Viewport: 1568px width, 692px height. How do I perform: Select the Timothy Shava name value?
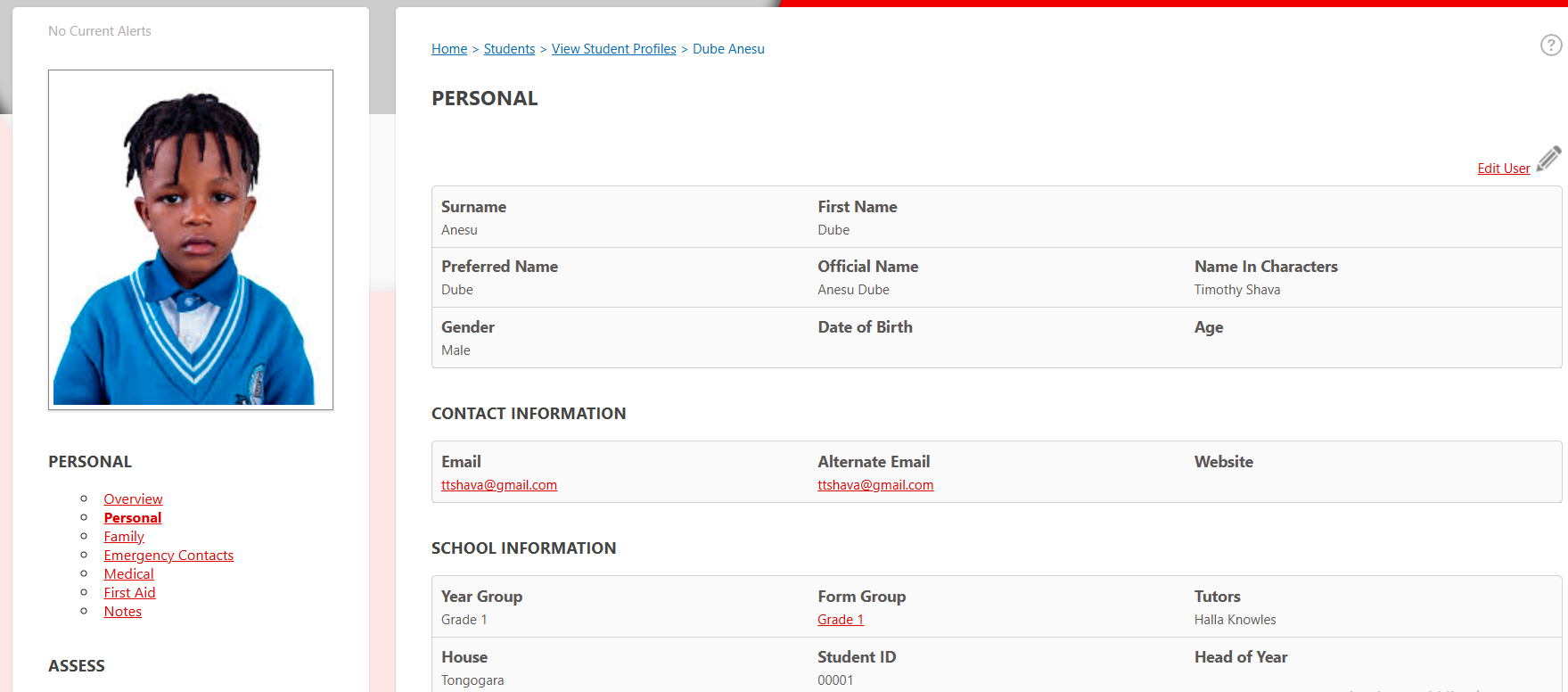click(1237, 290)
